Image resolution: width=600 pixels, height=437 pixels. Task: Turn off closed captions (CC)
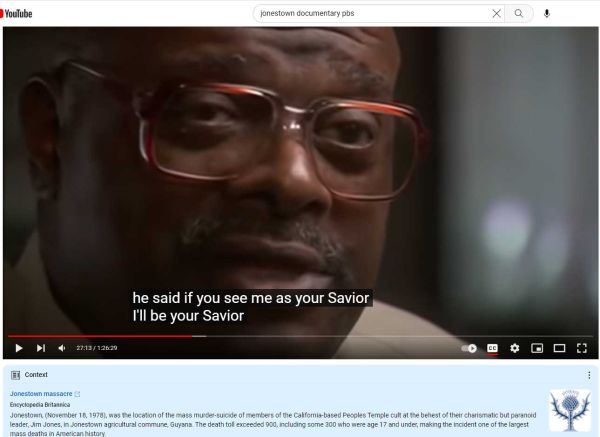492,348
